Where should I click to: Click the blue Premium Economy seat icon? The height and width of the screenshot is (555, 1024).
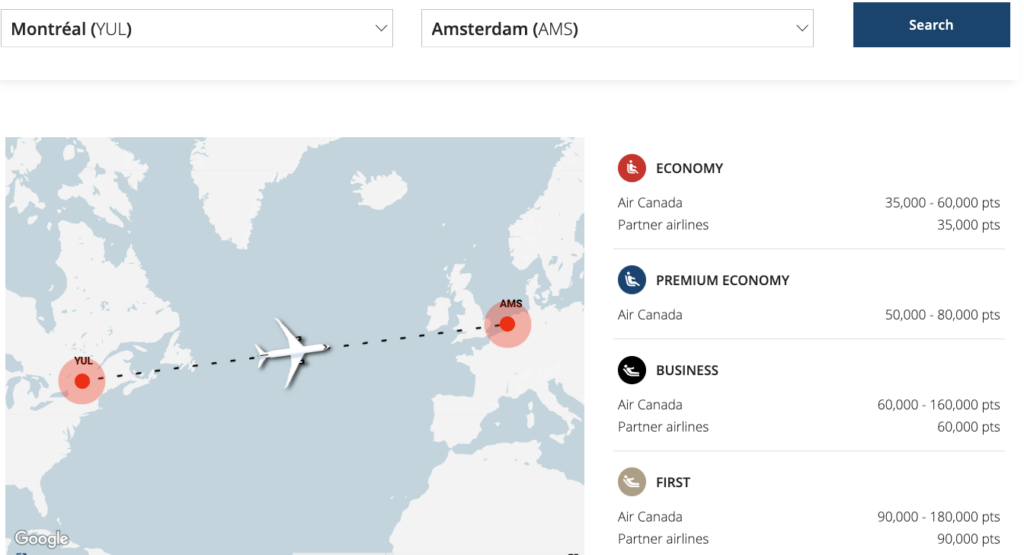coord(632,280)
